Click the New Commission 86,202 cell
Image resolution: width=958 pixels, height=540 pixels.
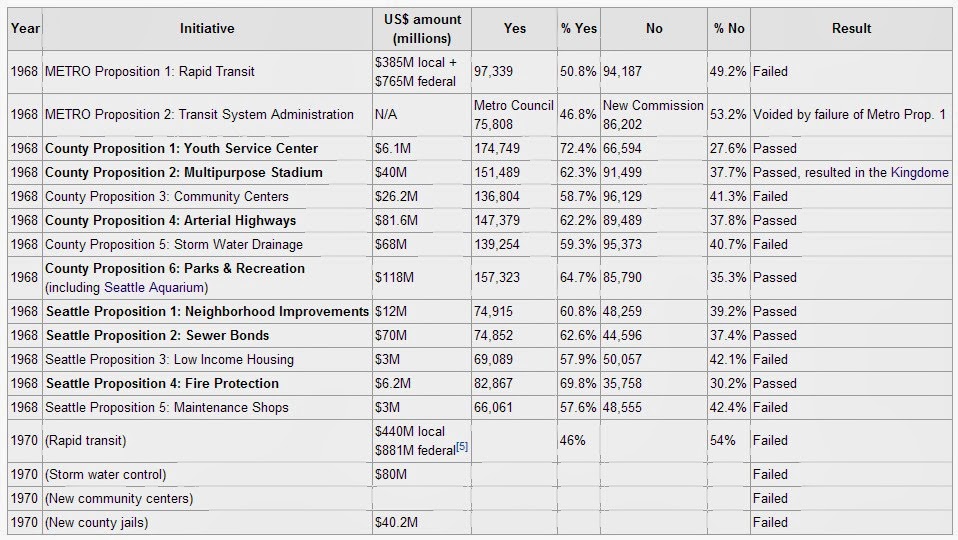point(653,114)
